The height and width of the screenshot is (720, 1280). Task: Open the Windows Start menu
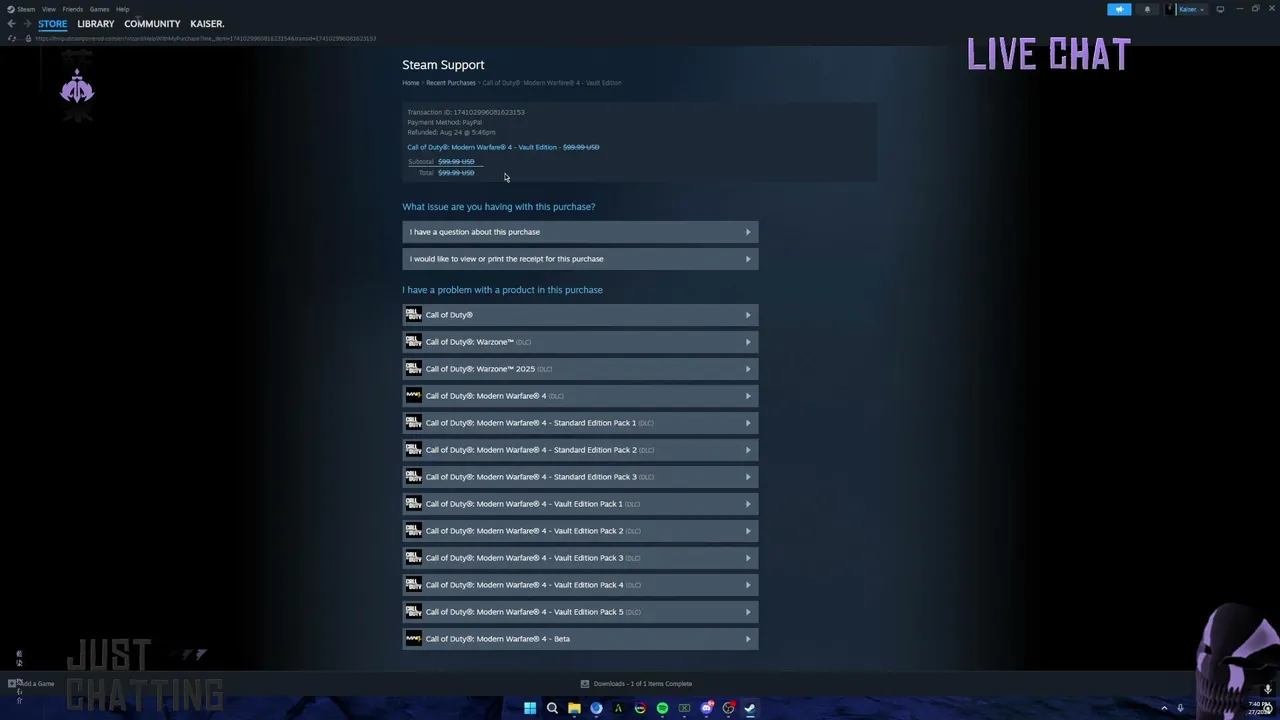pos(530,708)
